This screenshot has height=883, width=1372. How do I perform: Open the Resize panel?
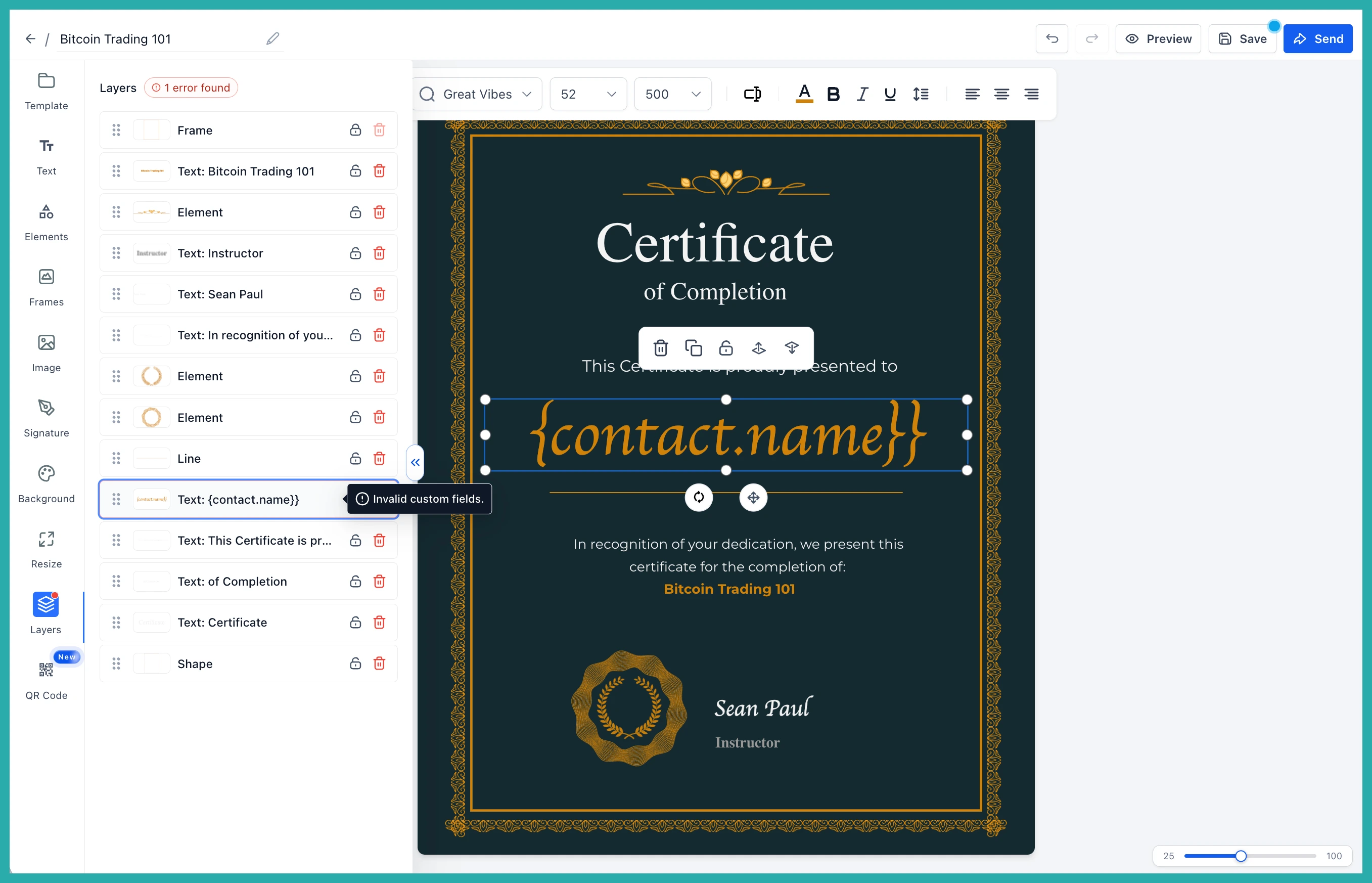pyautogui.click(x=47, y=550)
